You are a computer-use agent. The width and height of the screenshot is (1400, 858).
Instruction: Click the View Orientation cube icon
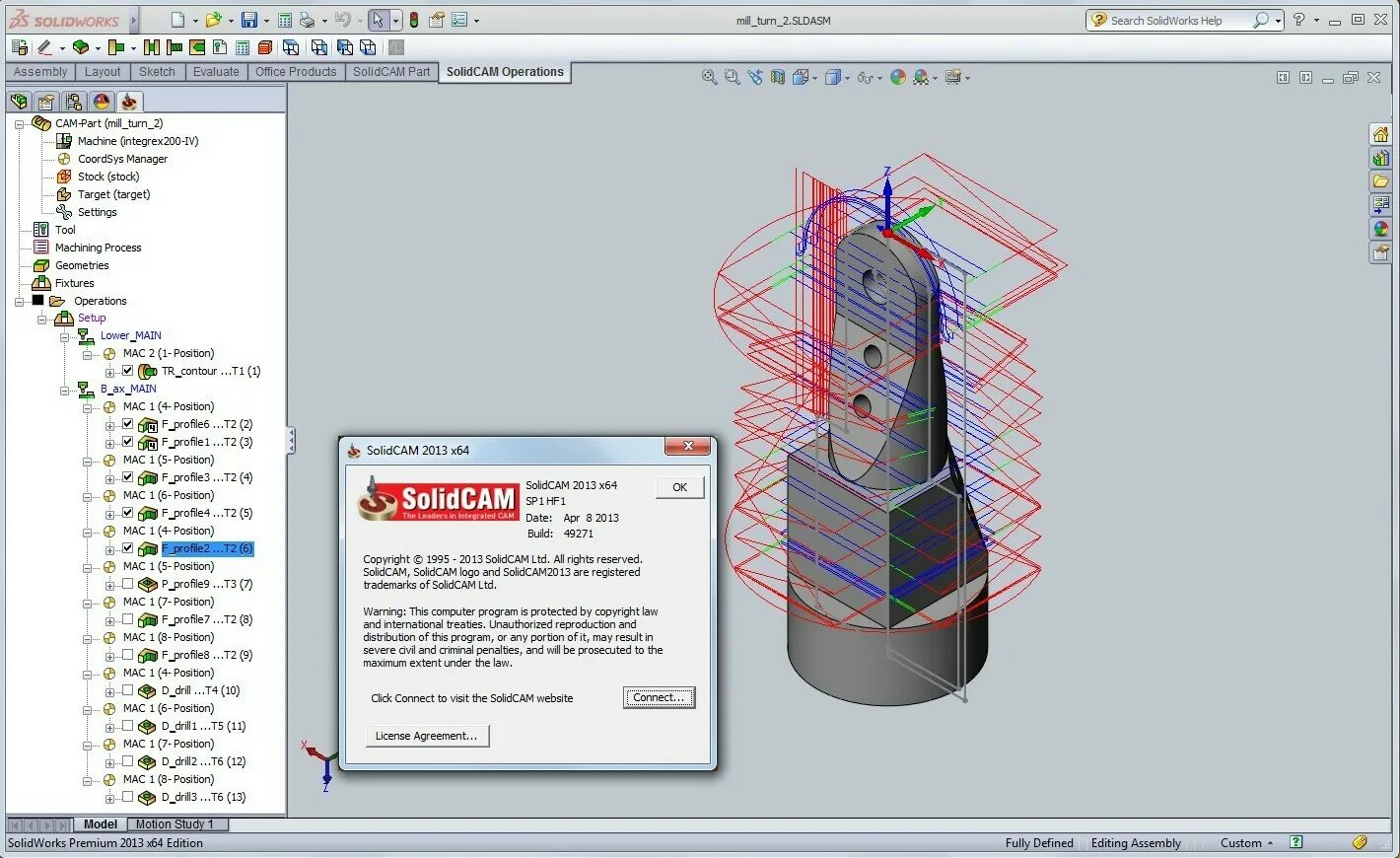(x=801, y=77)
